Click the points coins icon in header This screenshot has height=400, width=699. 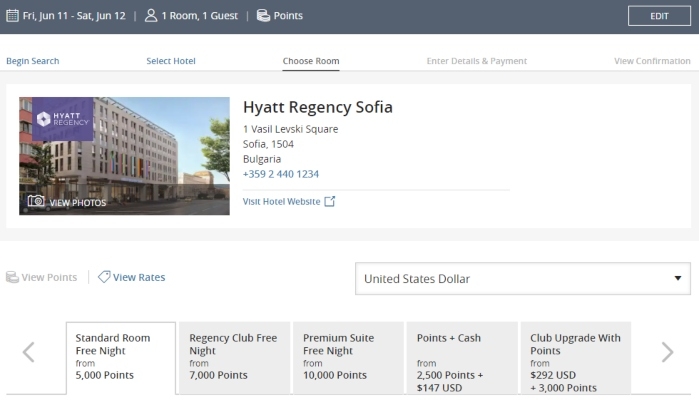point(263,16)
